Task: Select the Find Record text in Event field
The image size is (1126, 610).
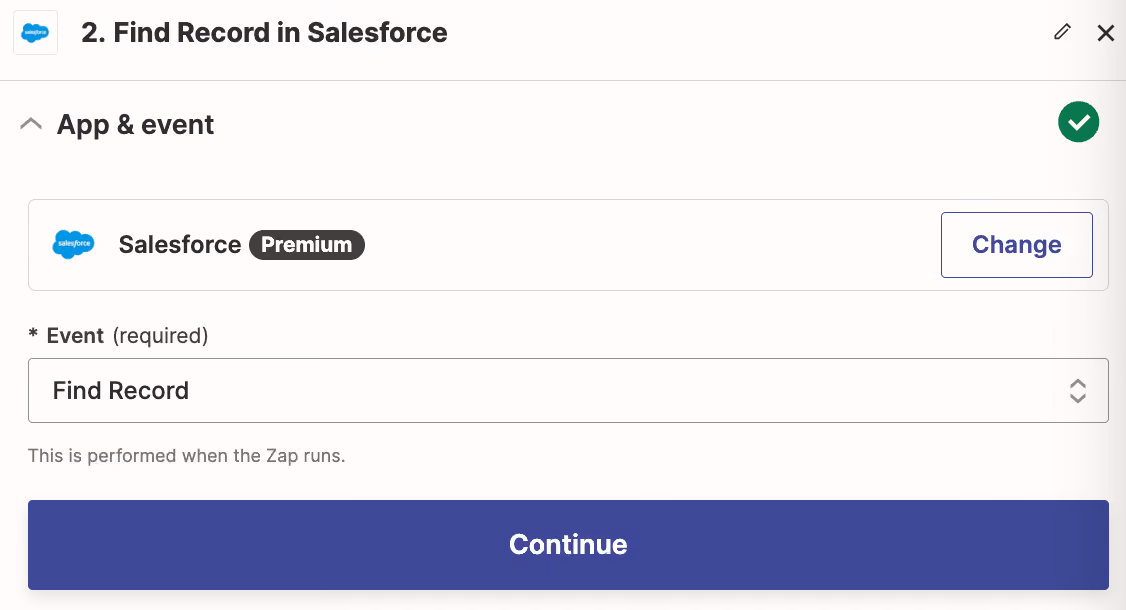Action: tap(121, 391)
